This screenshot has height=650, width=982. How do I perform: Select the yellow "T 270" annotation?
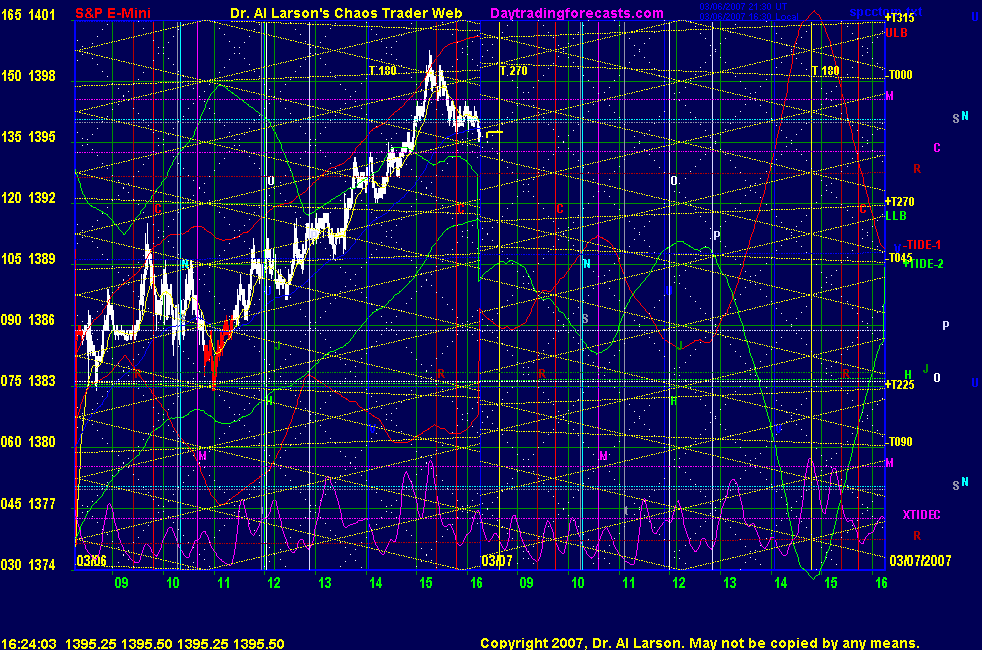coord(514,71)
